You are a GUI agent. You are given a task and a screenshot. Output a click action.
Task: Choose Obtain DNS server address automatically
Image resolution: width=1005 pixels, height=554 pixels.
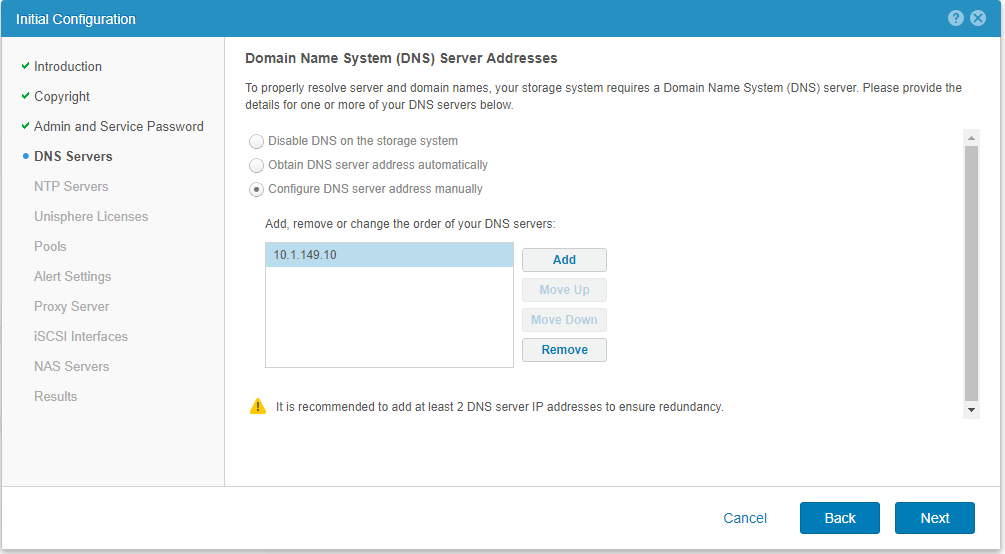click(257, 165)
